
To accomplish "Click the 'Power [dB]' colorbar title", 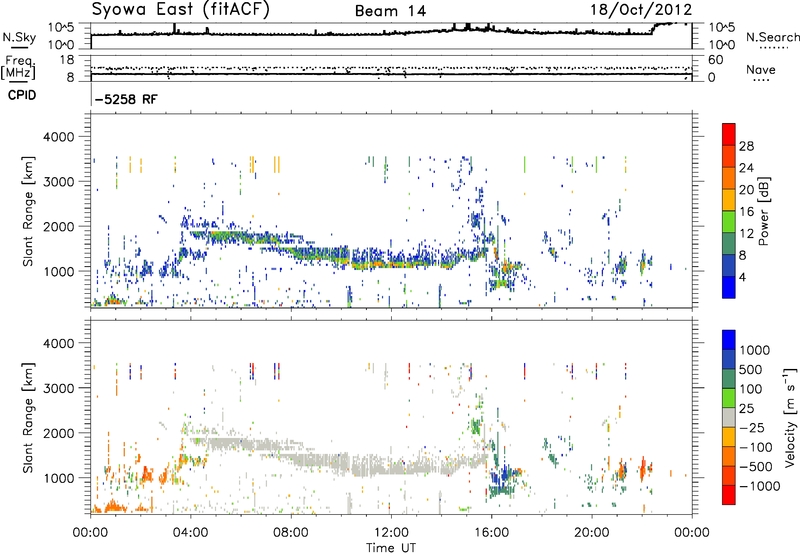I will click(763, 211).
